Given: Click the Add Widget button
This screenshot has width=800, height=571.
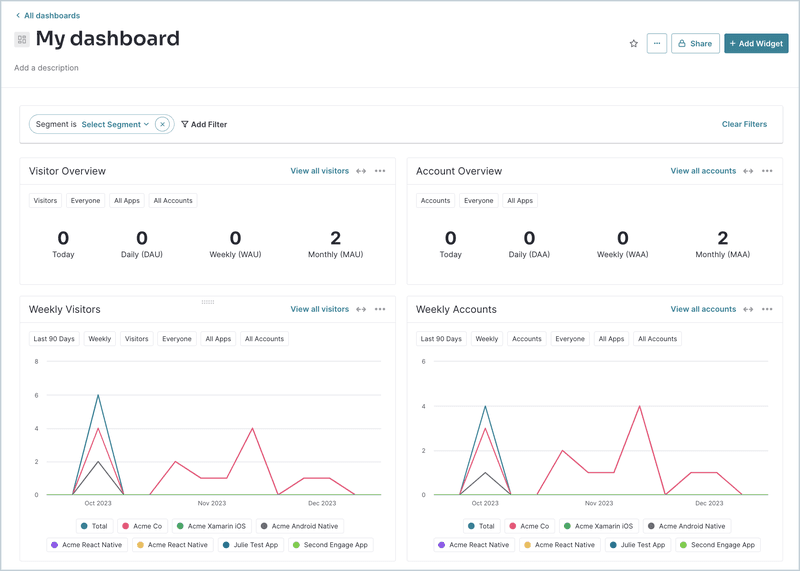Looking at the screenshot, I should pyautogui.click(x=756, y=44).
